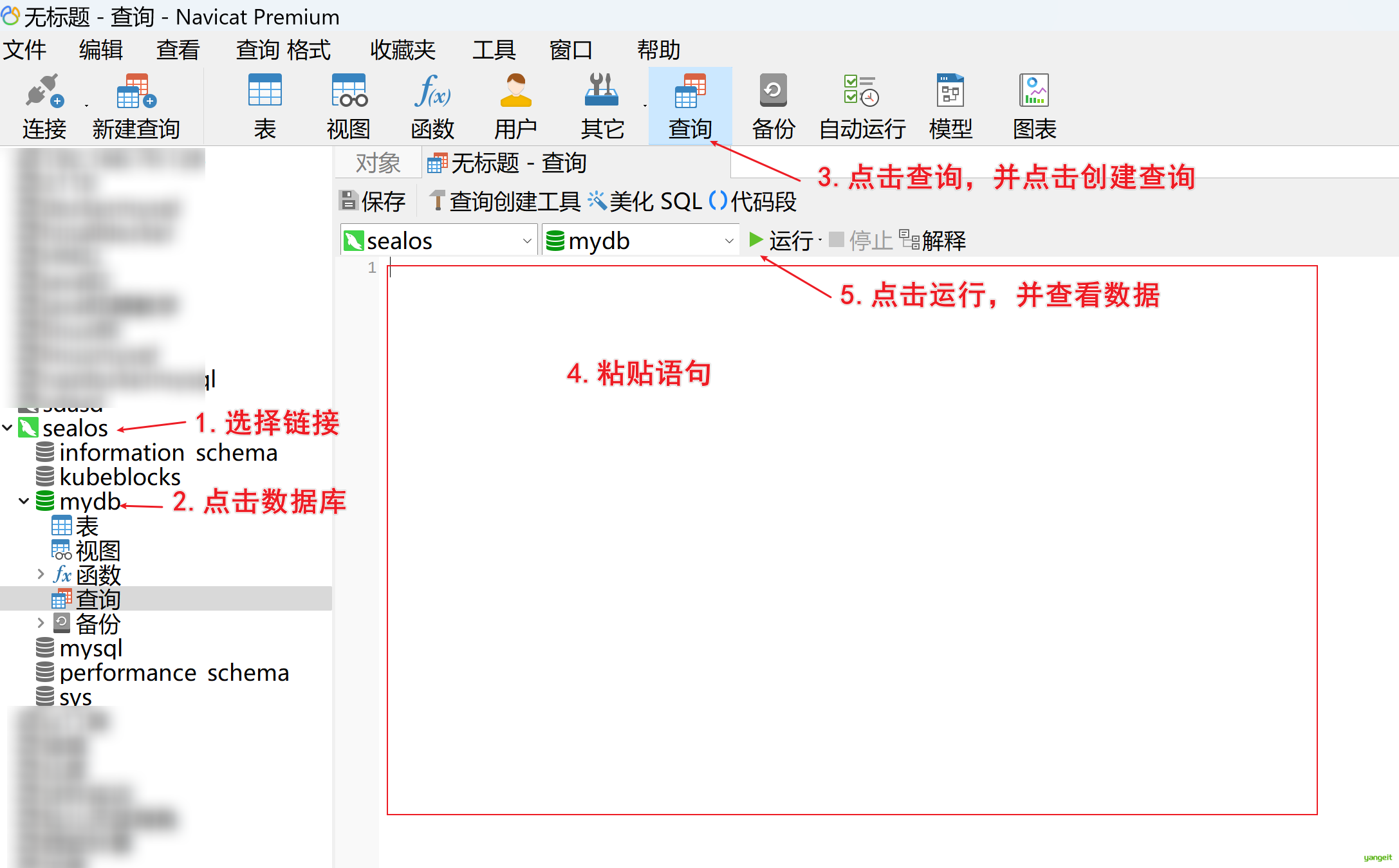
Task: Switch to the Objects (对象) tab
Action: [378, 163]
